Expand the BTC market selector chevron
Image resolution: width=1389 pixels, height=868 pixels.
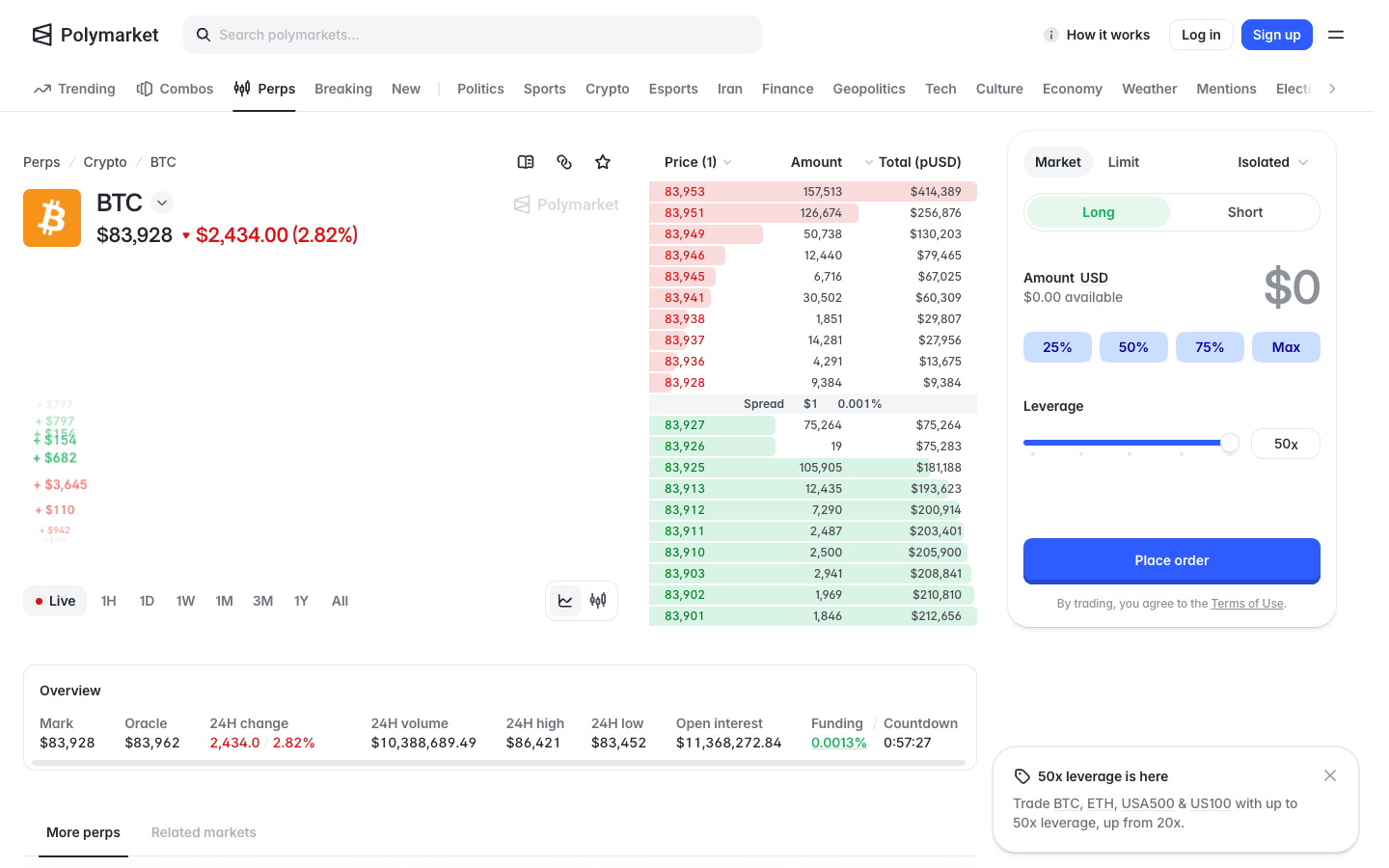pos(162,203)
